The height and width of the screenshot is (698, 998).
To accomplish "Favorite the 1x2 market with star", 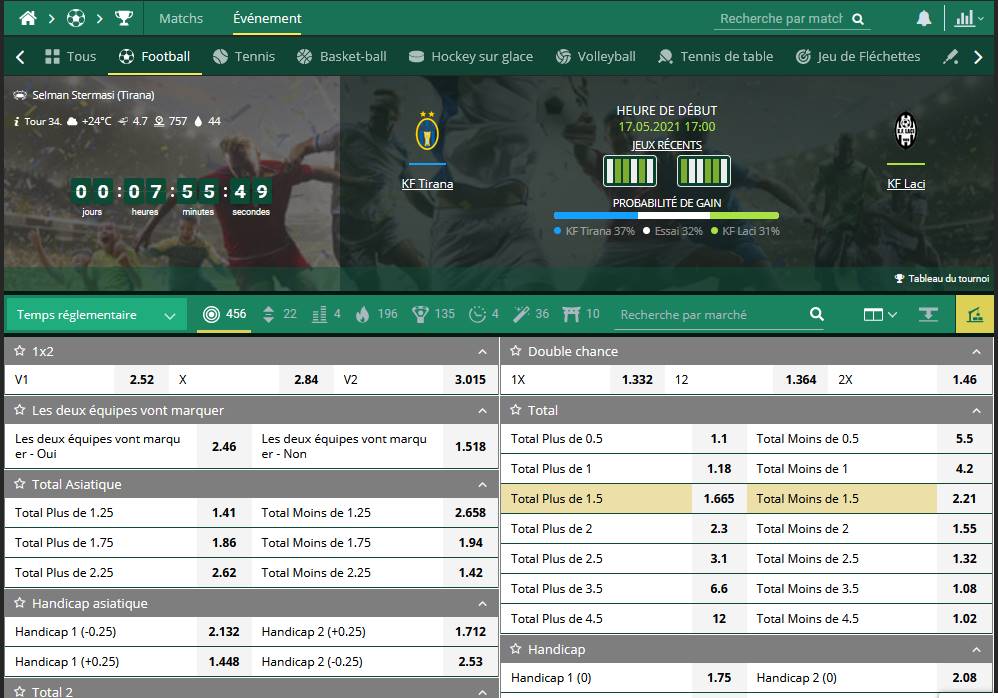I will pyautogui.click(x=19, y=351).
